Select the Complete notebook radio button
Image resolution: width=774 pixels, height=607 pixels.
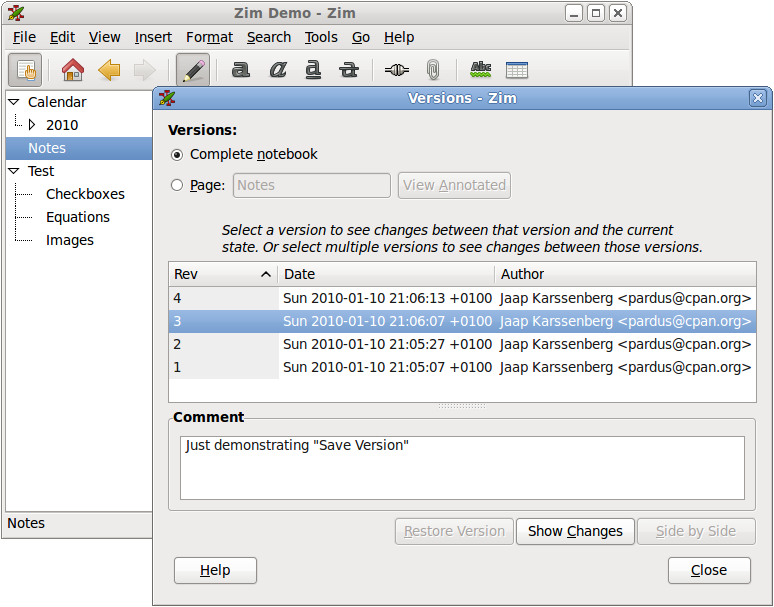click(178, 155)
